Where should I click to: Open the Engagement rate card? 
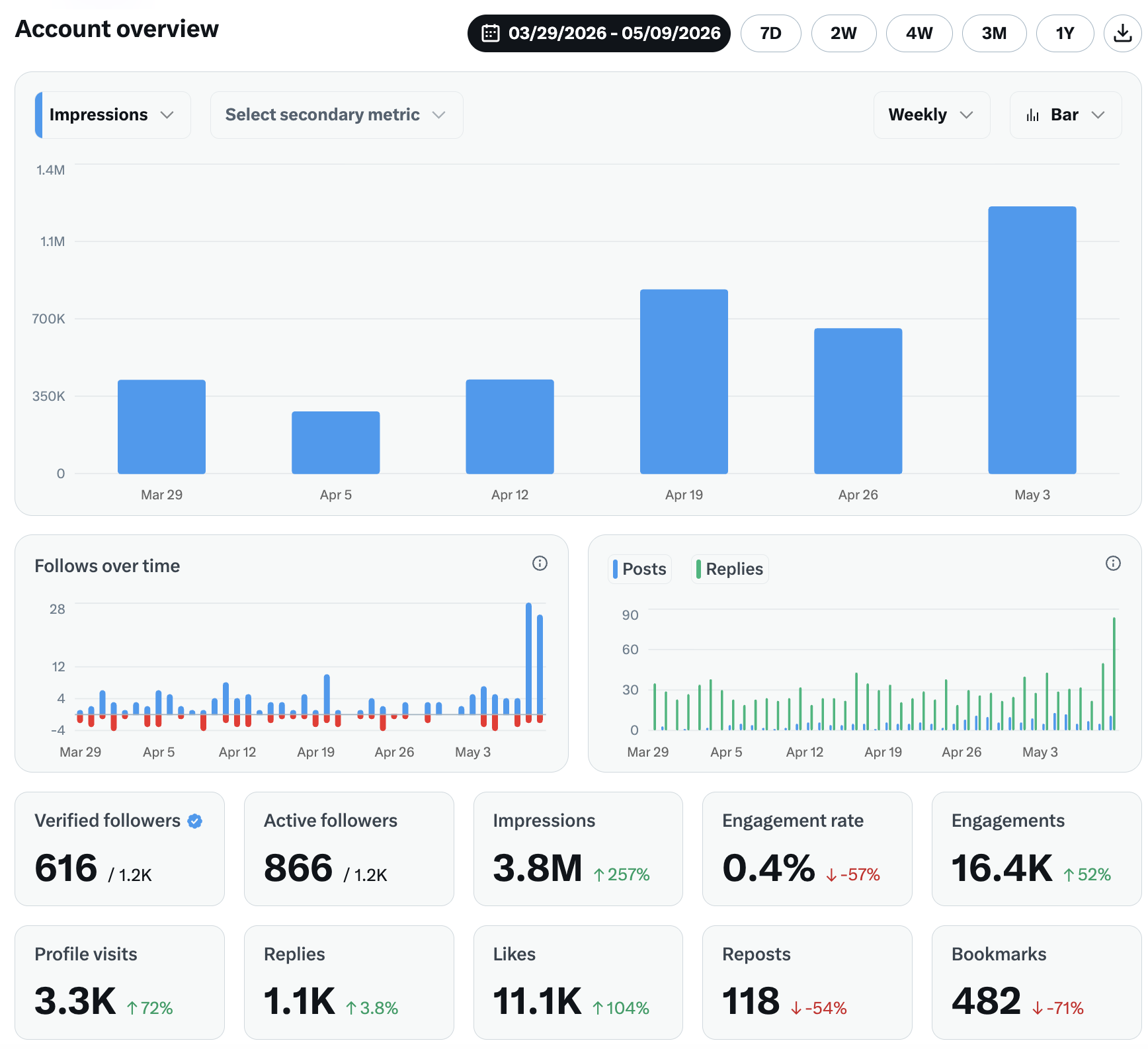[807, 849]
